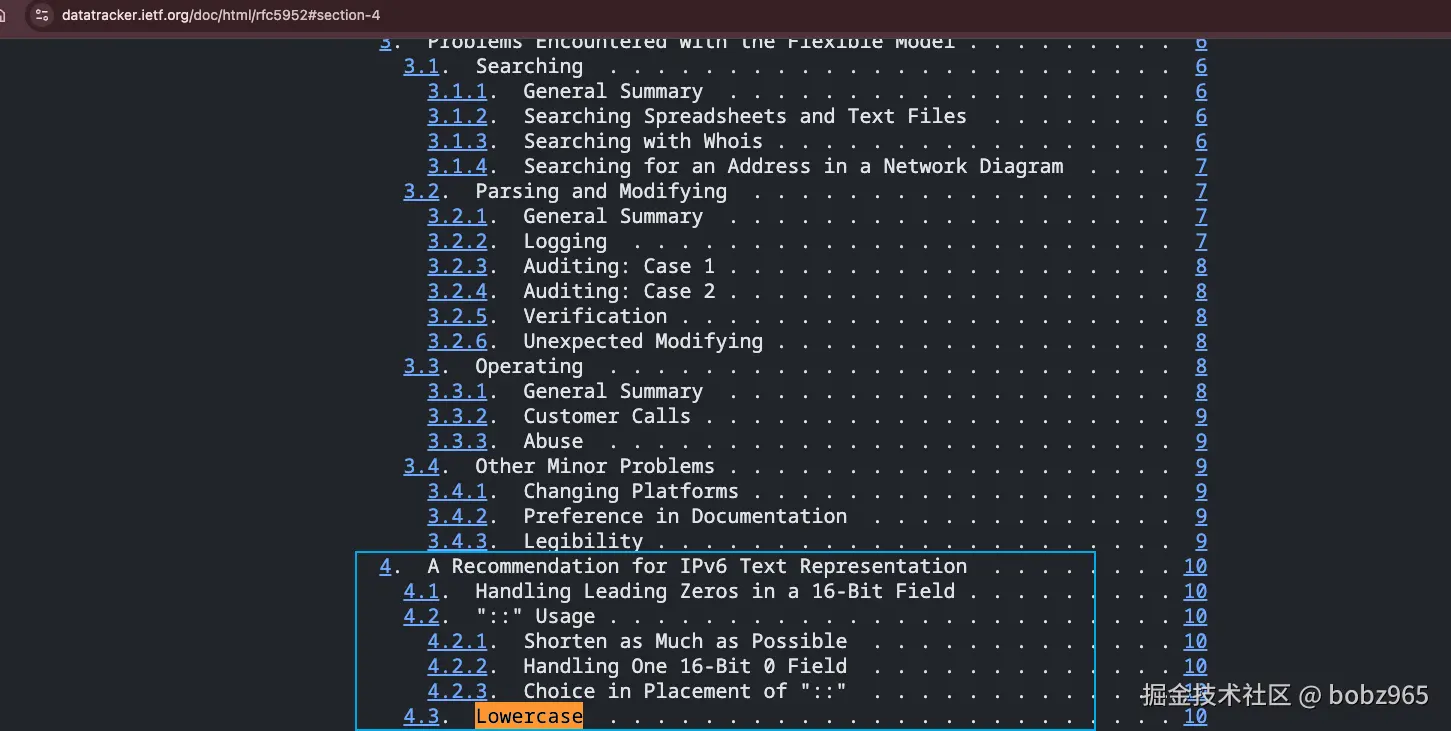Focus the address bar showing datatracker.ietf.org URL
Viewport: 1451px width, 731px height.
tap(220, 15)
